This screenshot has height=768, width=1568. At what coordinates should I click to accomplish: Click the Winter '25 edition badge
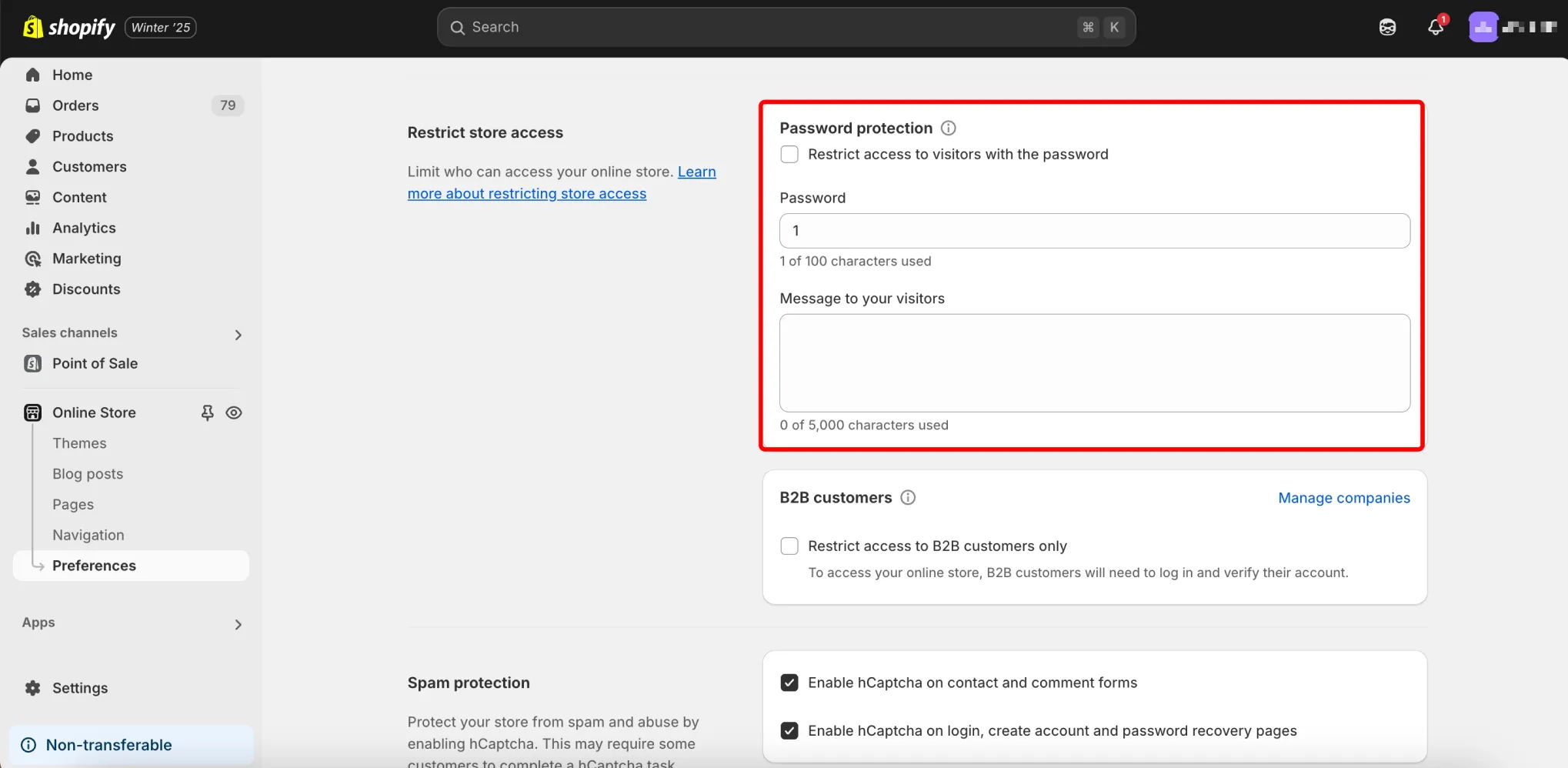point(160,28)
